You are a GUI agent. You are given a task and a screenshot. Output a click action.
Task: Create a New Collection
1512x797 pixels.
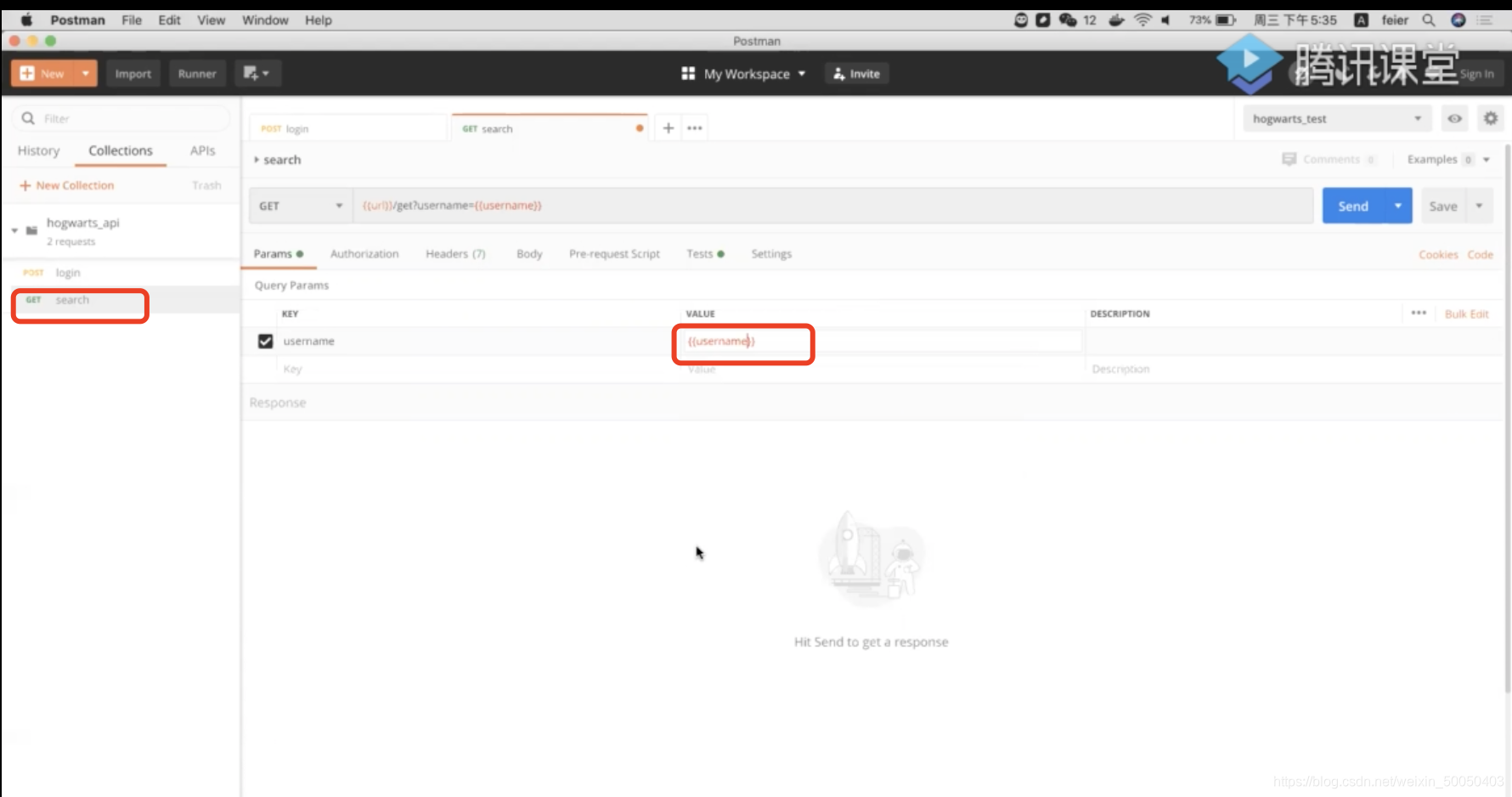click(x=66, y=185)
